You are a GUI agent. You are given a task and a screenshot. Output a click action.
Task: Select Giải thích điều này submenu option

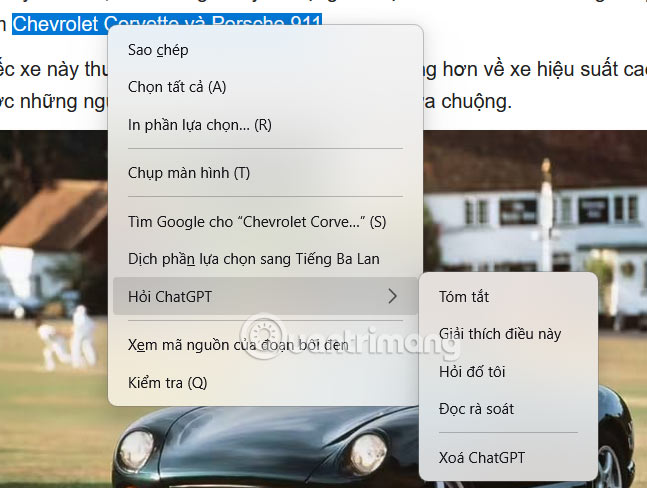tap(508, 334)
